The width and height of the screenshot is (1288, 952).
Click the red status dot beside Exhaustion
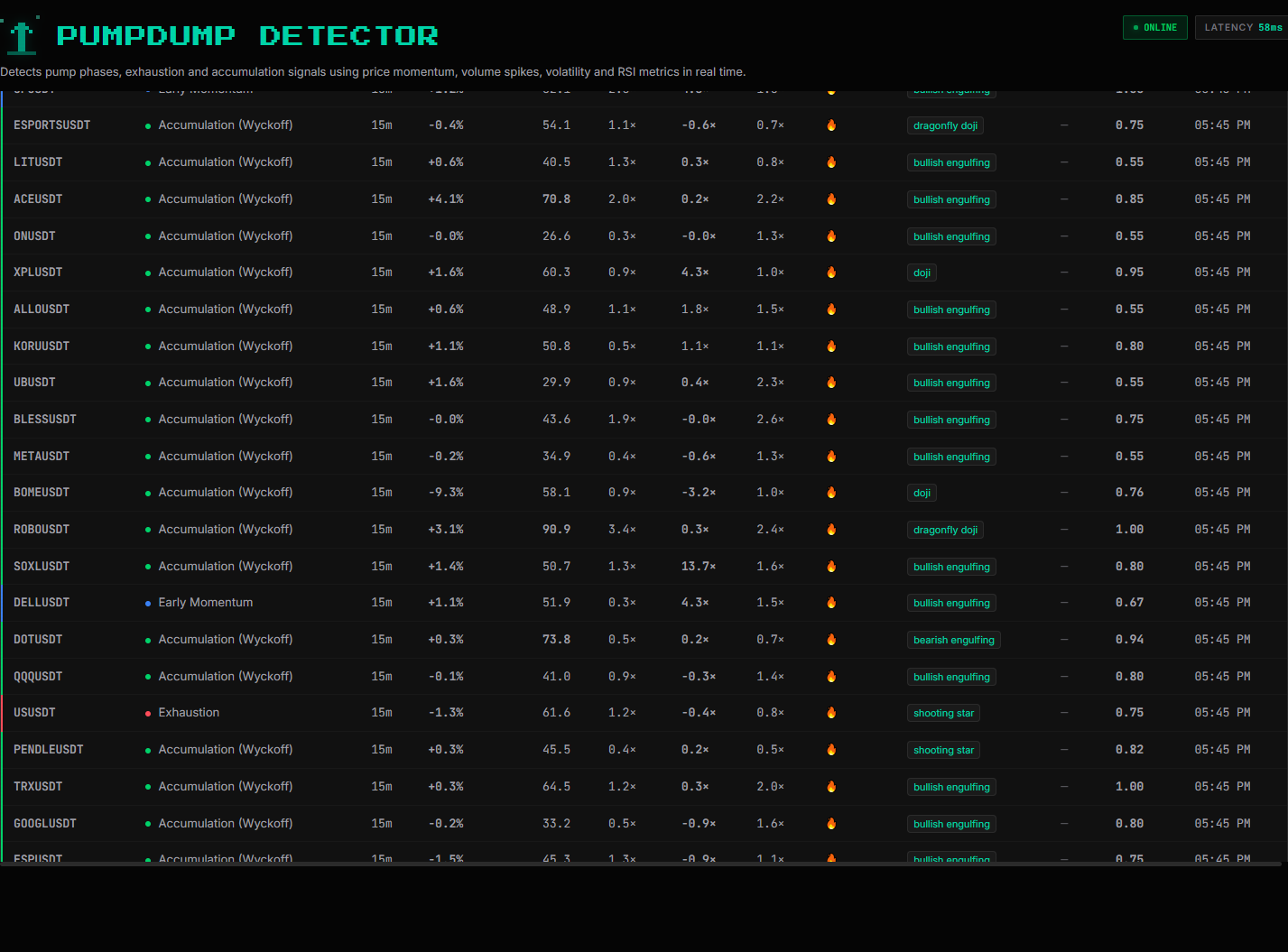pyautogui.click(x=148, y=714)
